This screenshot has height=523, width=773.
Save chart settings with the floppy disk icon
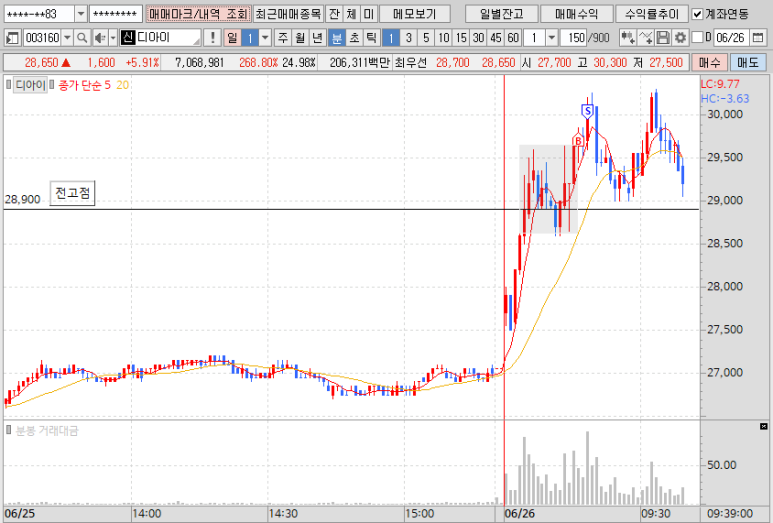tap(663, 38)
